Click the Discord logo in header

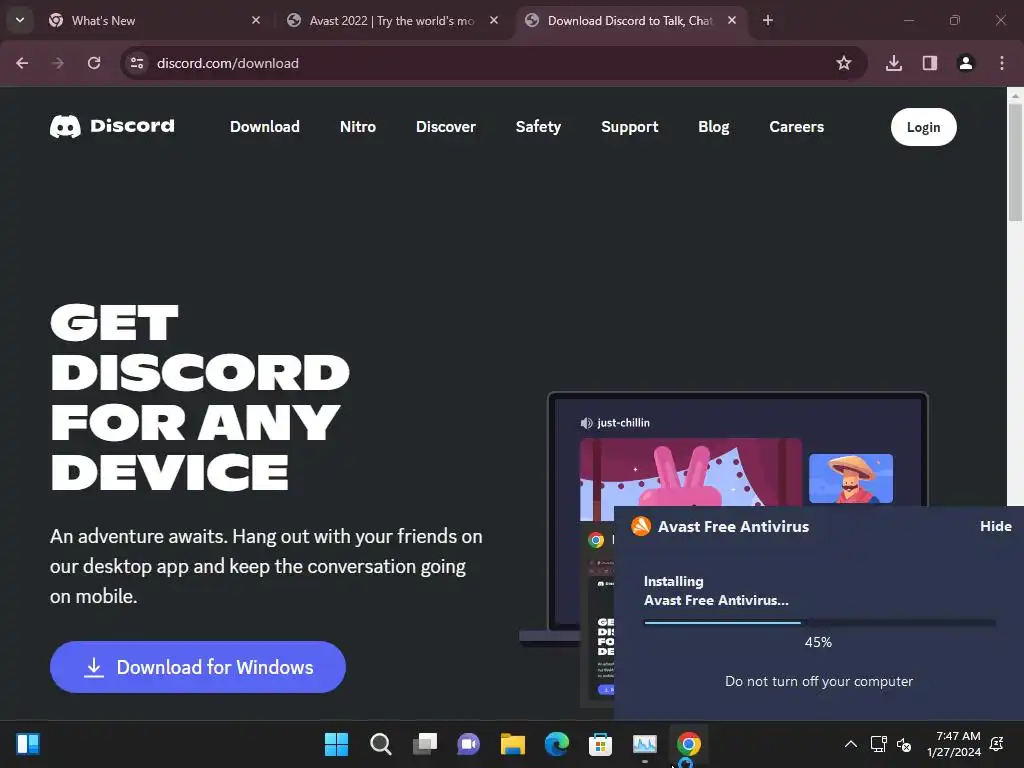(x=112, y=126)
